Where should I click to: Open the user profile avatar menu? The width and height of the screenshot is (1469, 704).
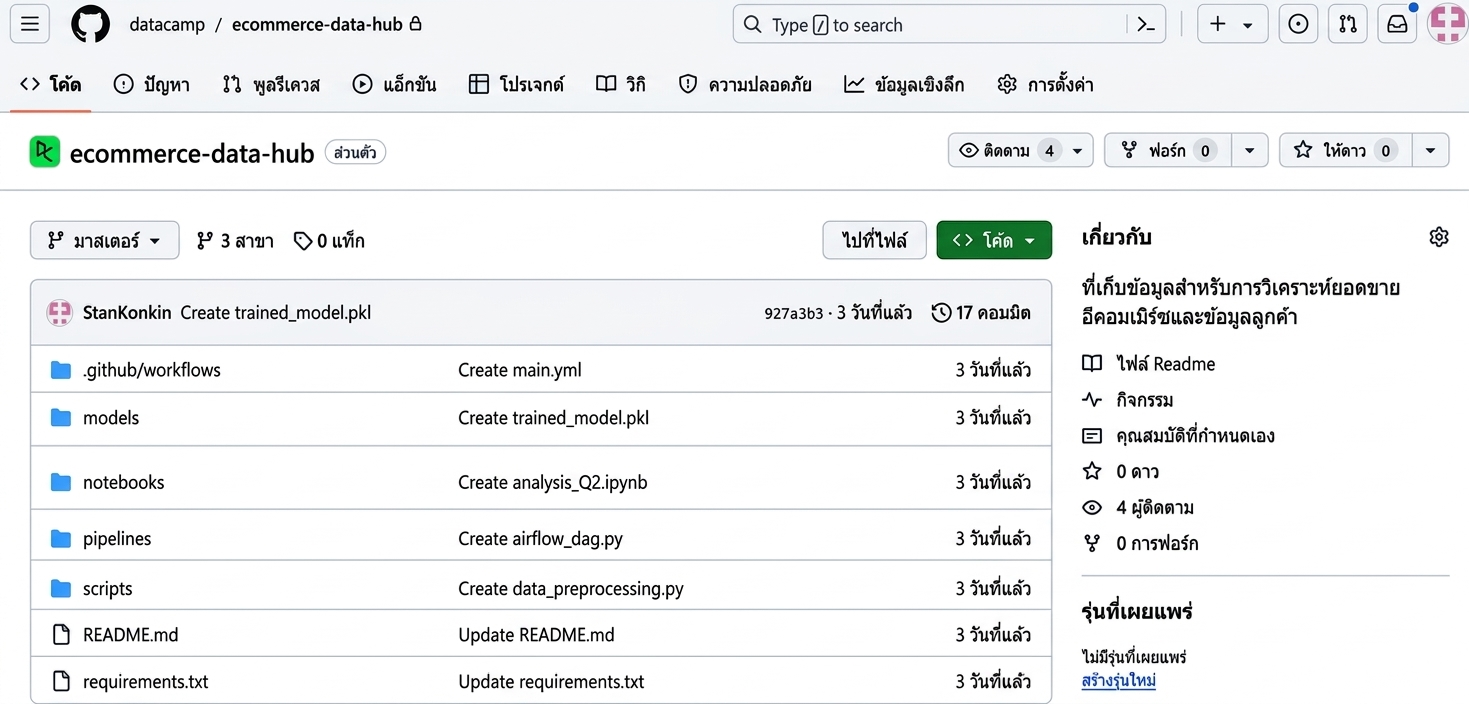point(1446,24)
